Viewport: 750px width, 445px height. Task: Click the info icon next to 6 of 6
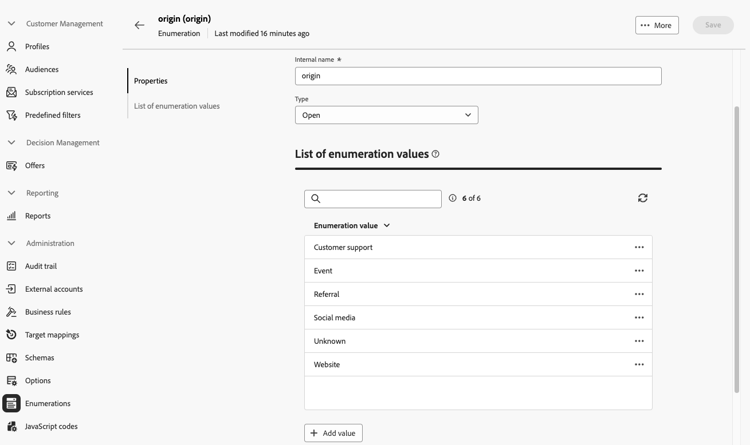pyautogui.click(x=453, y=198)
